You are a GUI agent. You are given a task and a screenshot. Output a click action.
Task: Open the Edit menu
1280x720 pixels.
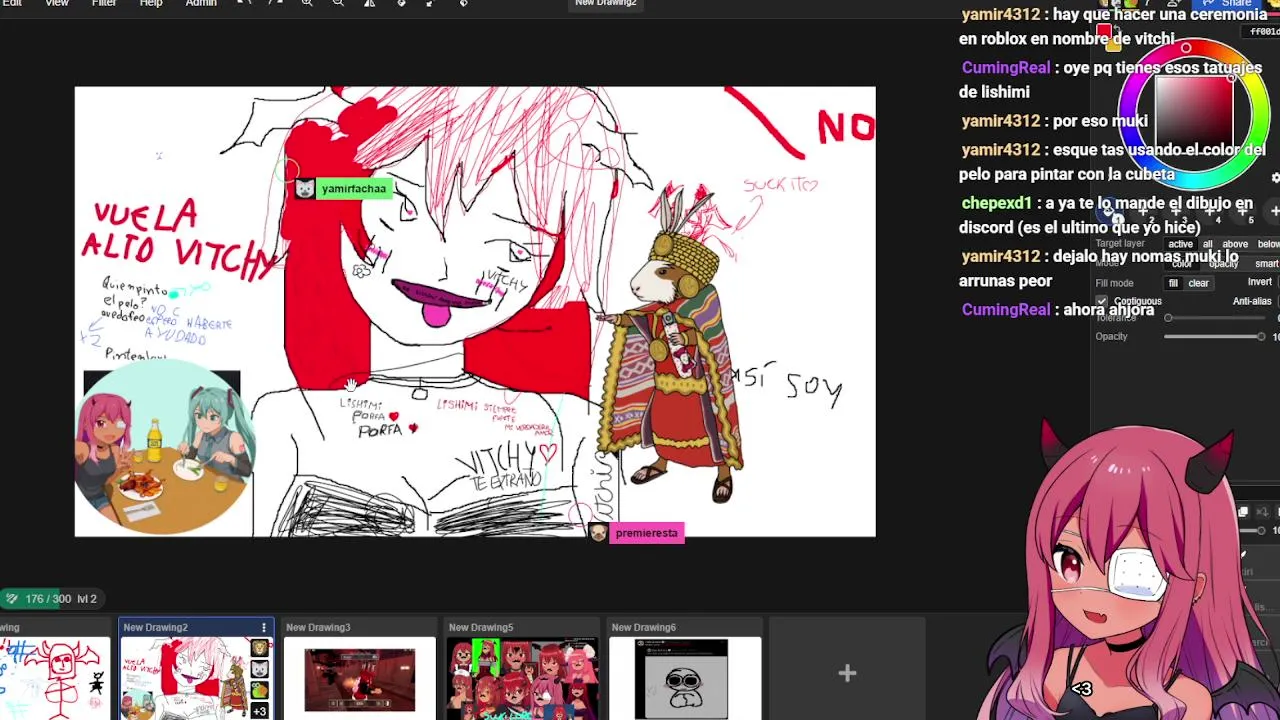click(x=11, y=3)
